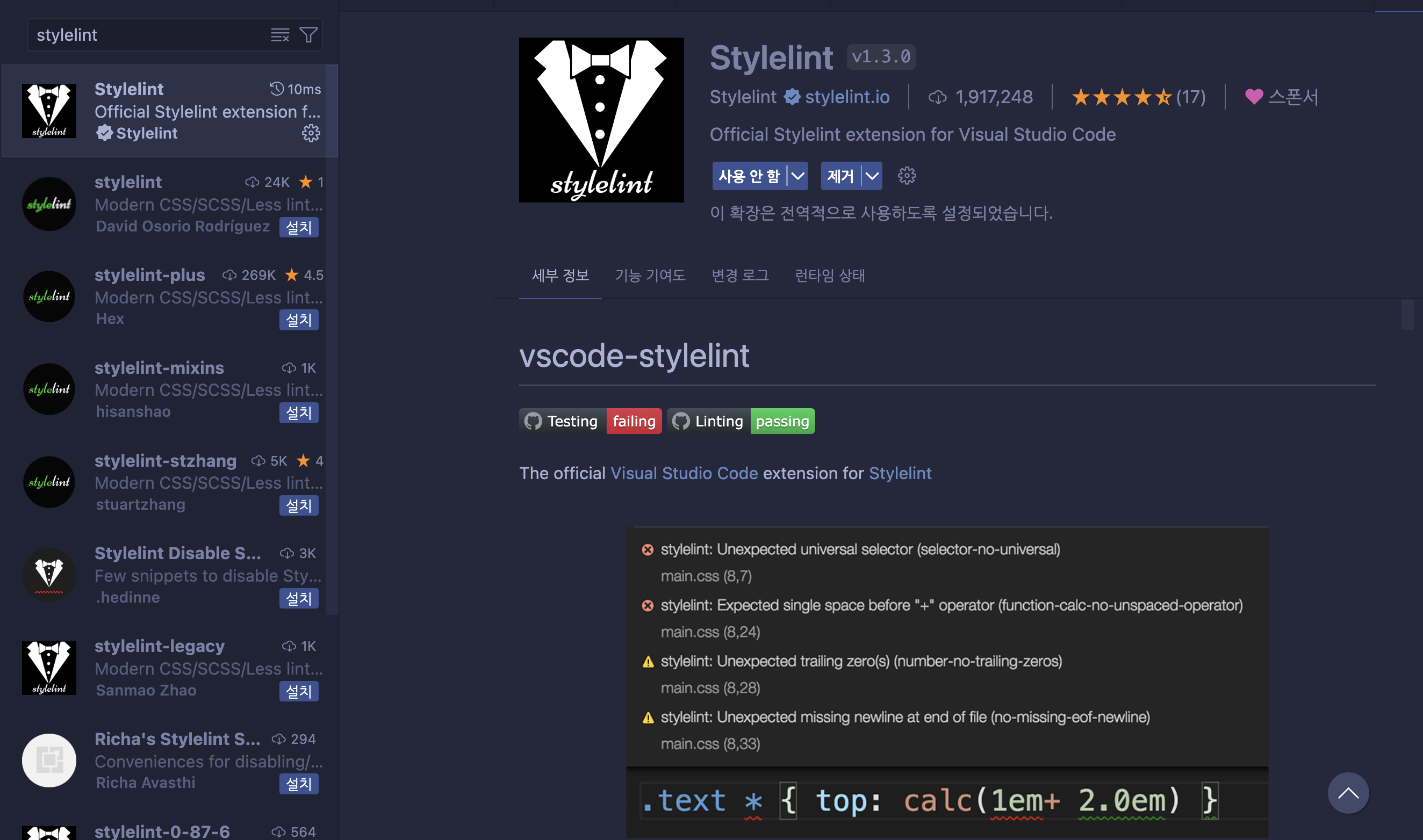Open the 변경 로그 tab

tap(740, 275)
